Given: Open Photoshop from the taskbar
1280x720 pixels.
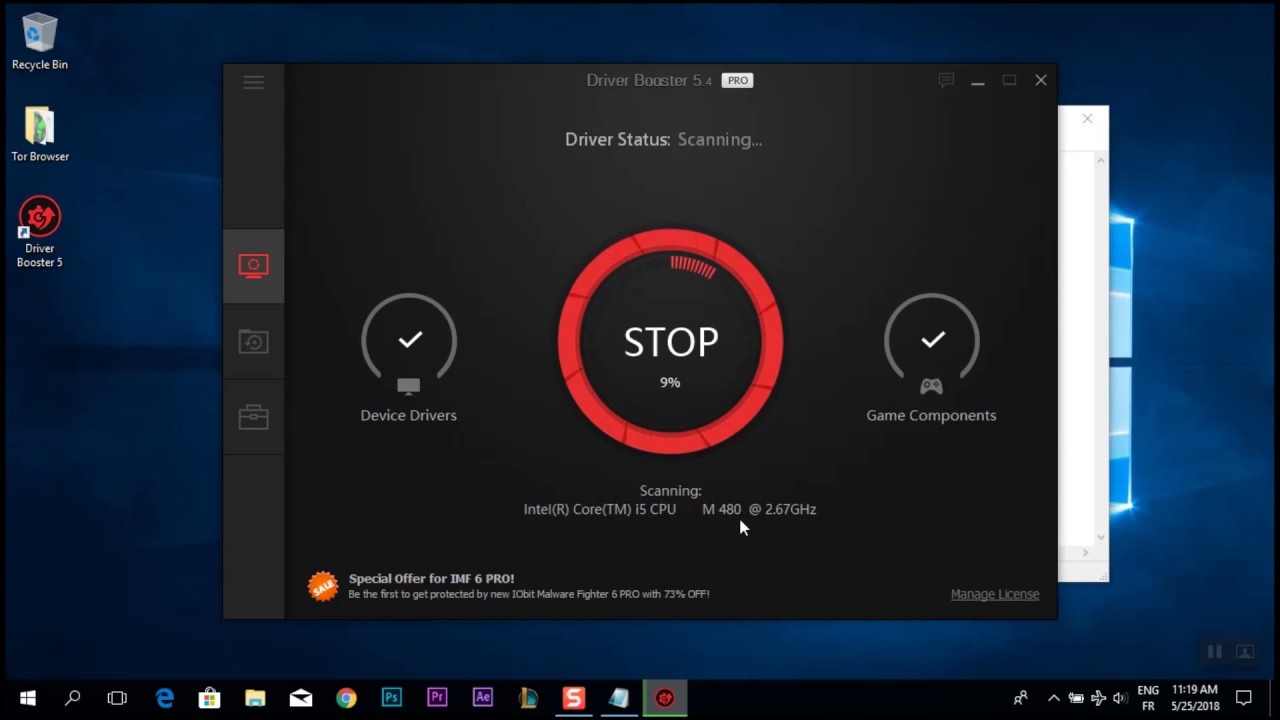Looking at the screenshot, I should point(391,698).
